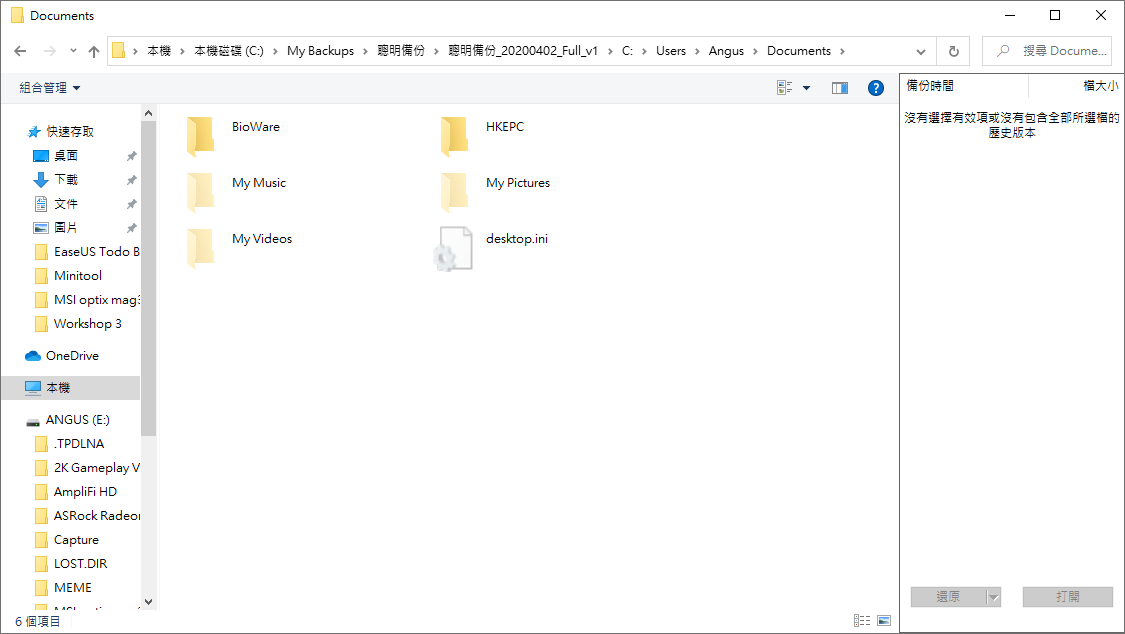The image size is (1125, 634).
Task: Click Angus breadcrumb segment
Action: click(x=726, y=51)
